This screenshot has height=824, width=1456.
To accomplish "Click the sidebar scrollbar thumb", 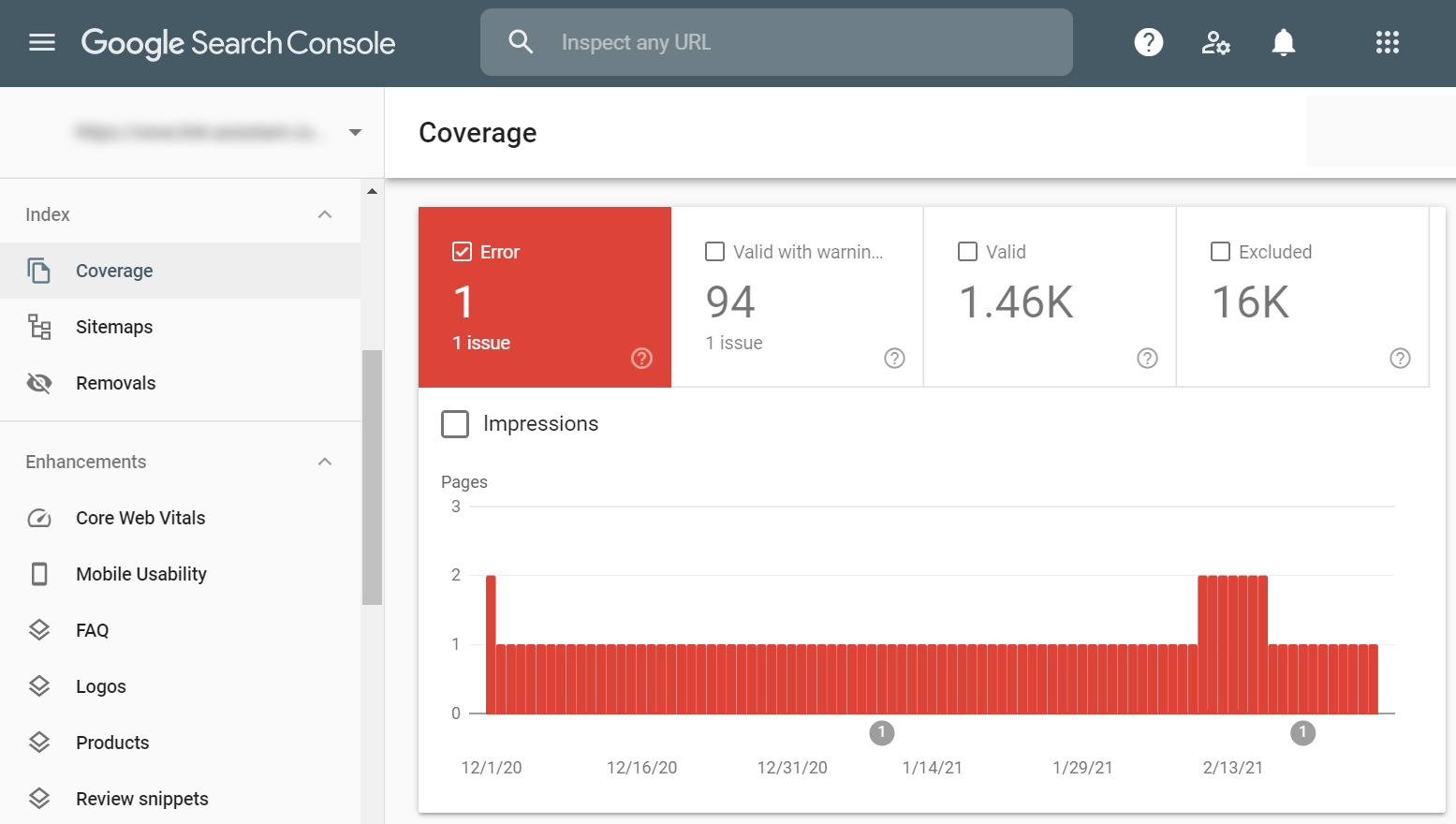I will (373, 478).
